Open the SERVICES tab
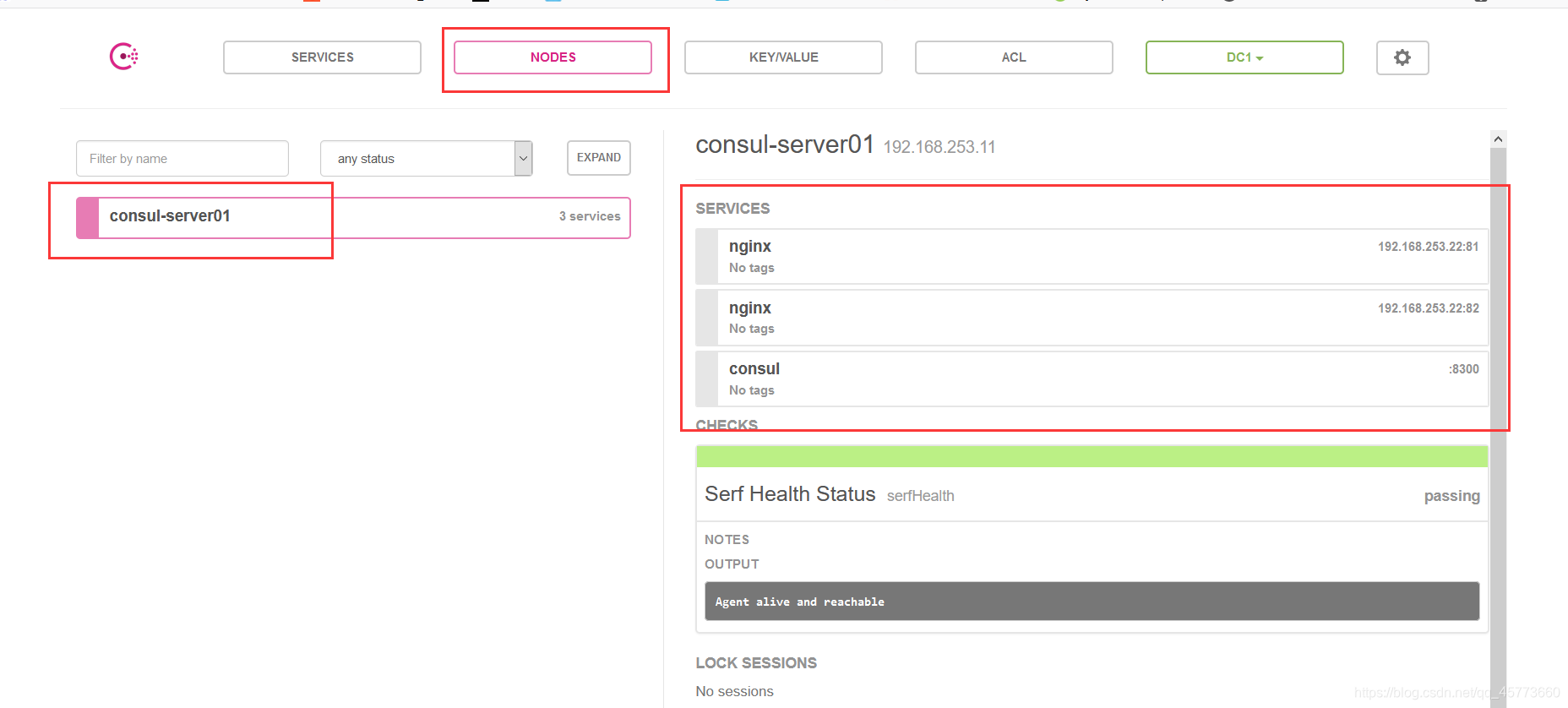The width and height of the screenshot is (1568, 708). [322, 57]
